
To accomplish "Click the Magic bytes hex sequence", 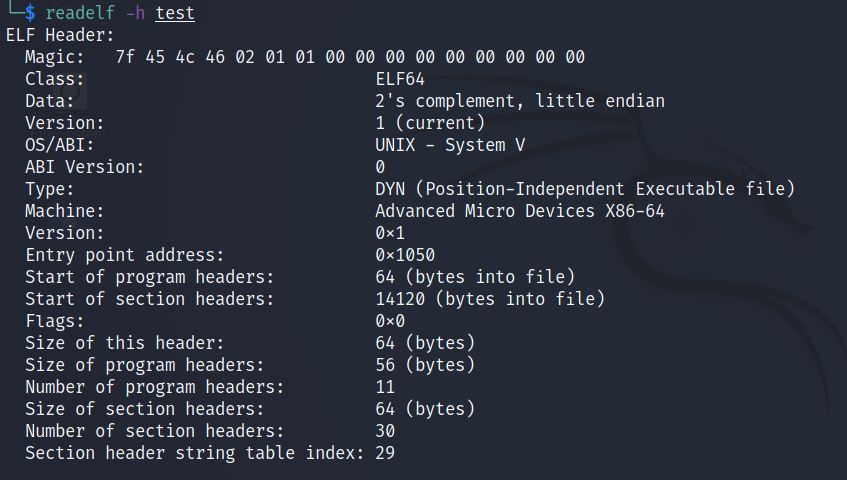I will [x=350, y=57].
